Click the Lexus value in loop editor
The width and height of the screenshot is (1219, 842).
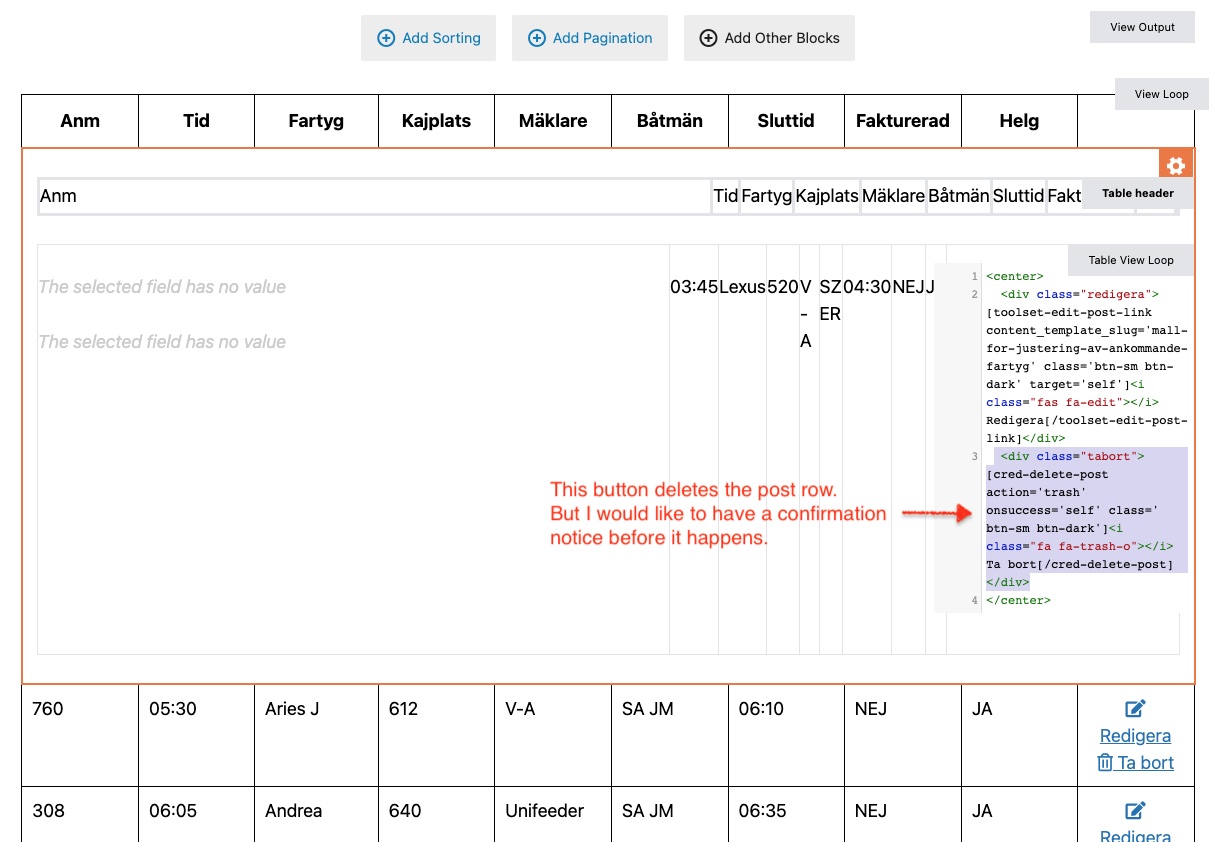tap(743, 287)
